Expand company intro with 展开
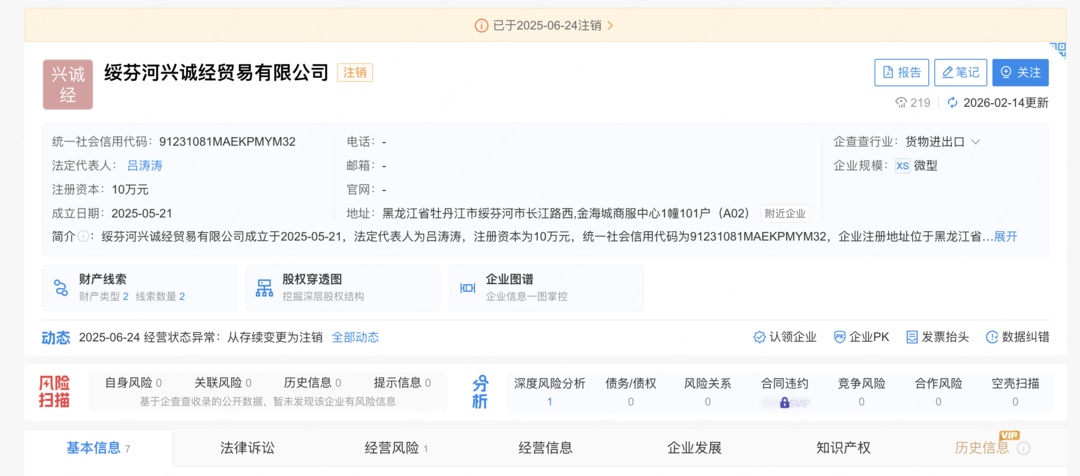Viewport: 1080px width, 476px height. click(1005, 237)
